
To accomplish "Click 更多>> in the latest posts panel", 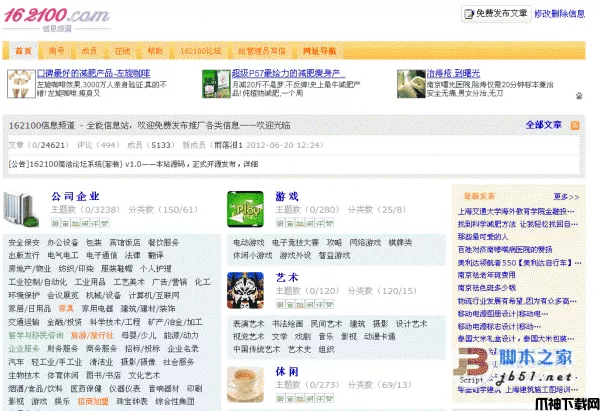I will tap(566, 197).
